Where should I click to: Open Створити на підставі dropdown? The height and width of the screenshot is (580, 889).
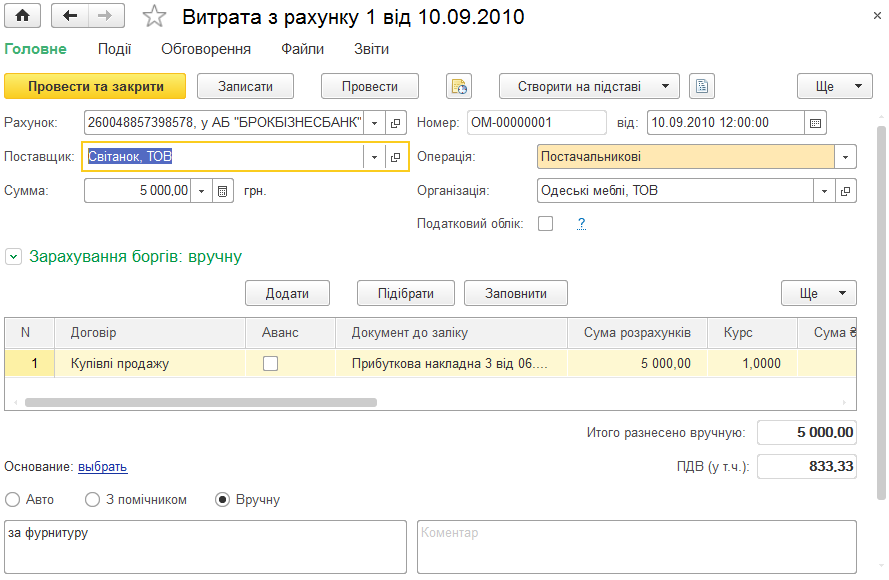[589, 86]
